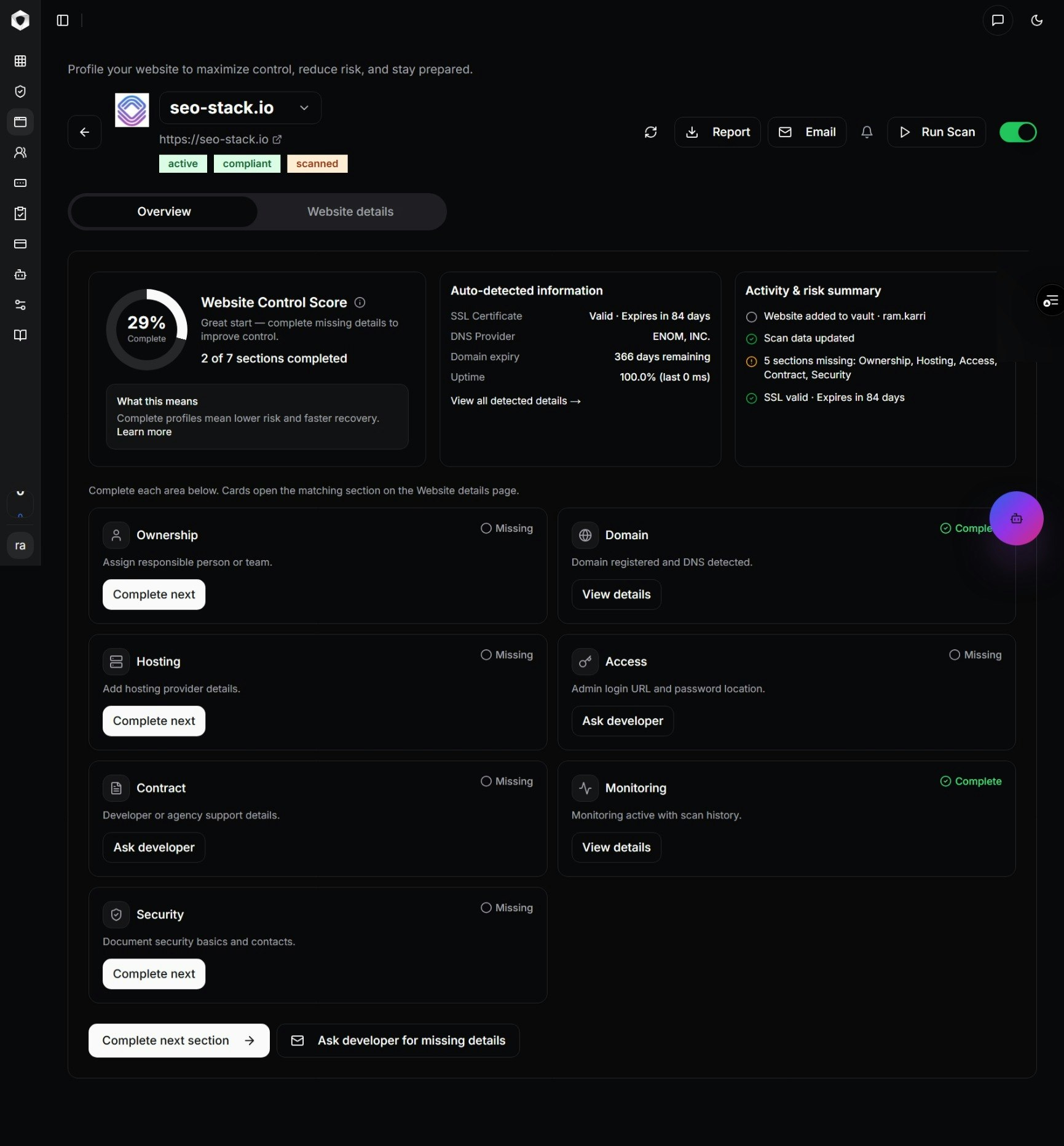Open the clipboard checklist icon in the sidebar

click(x=20, y=213)
